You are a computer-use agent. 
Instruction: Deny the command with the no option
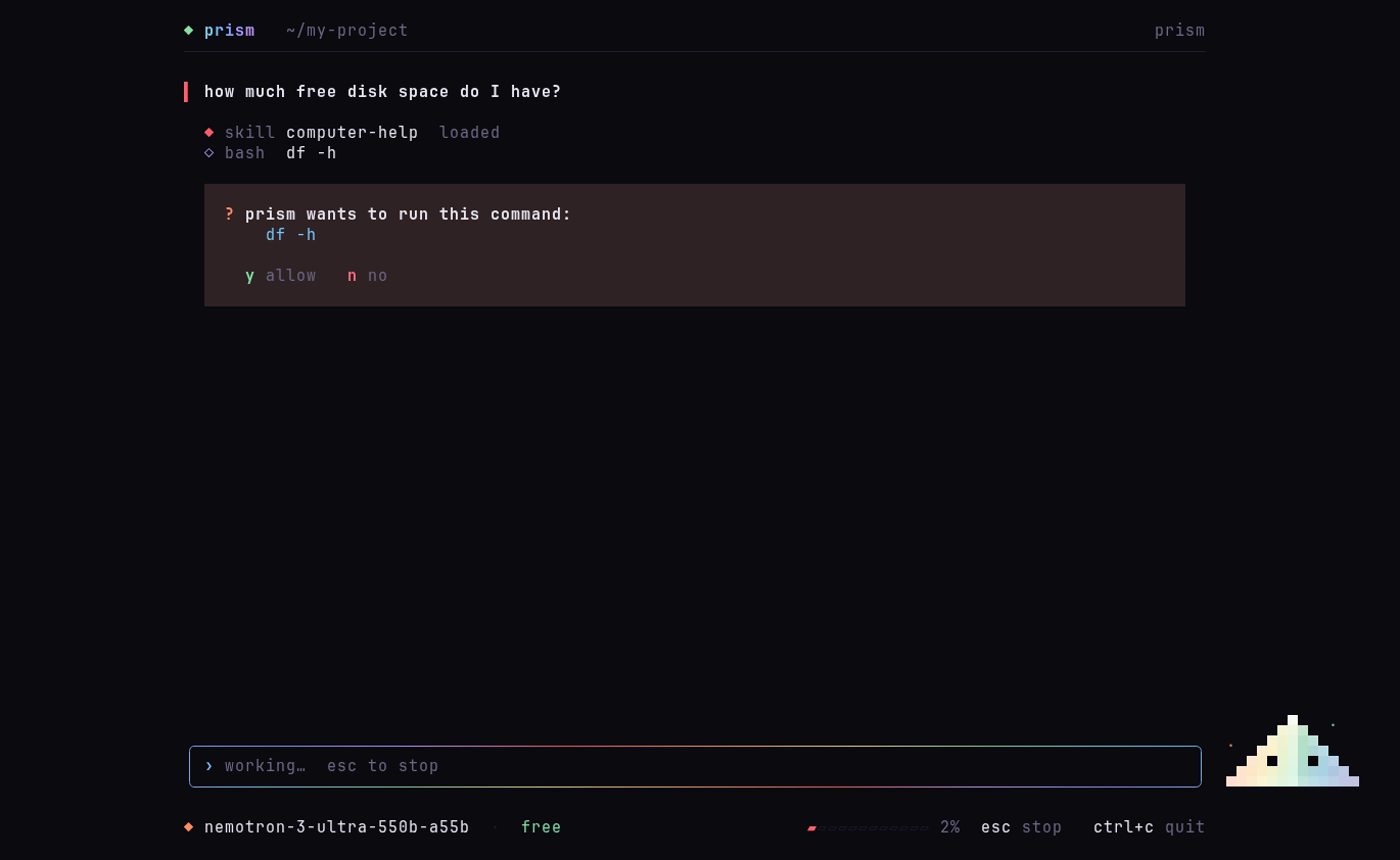[367, 275]
